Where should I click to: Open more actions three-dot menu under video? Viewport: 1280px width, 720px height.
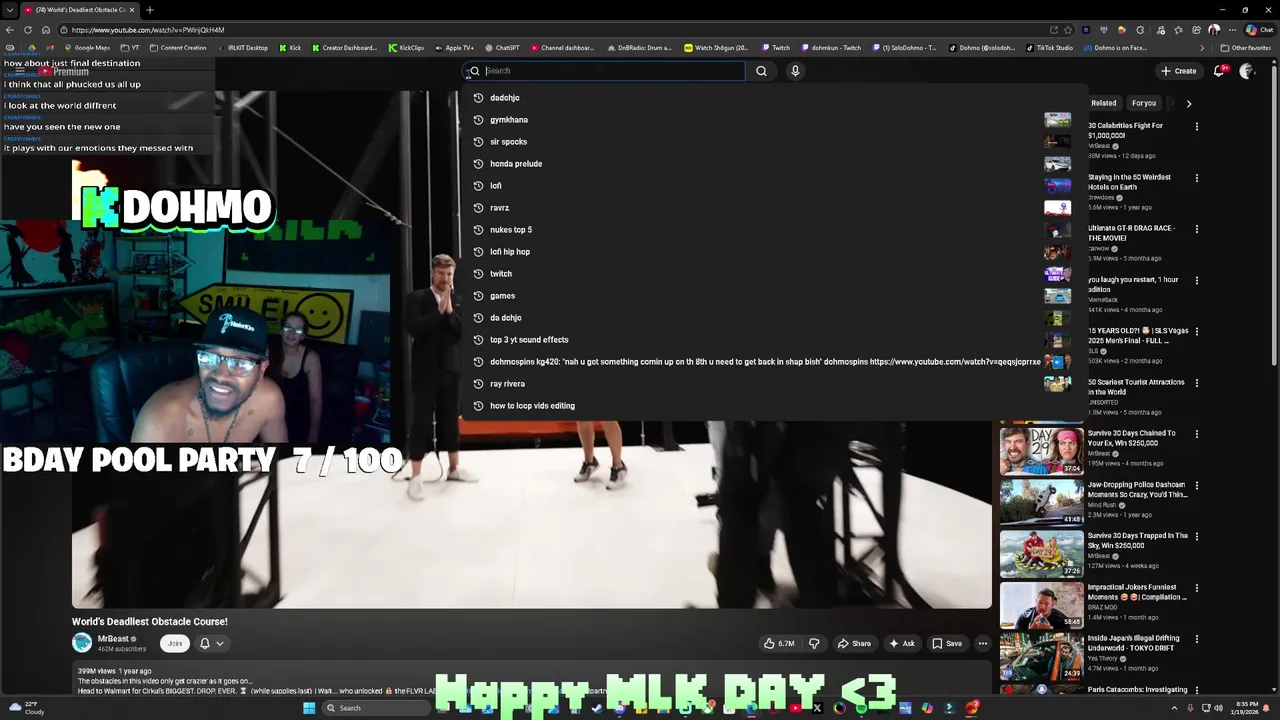click(x=983, y=643)
